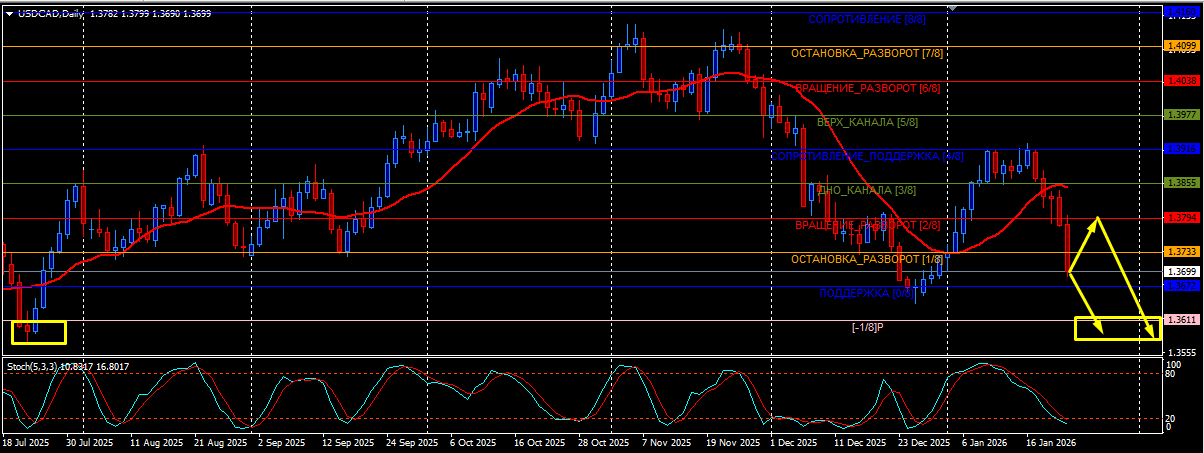Click the Stoch(5,3,3) indicator label
1204x453 pixels.
coord(33,367)
